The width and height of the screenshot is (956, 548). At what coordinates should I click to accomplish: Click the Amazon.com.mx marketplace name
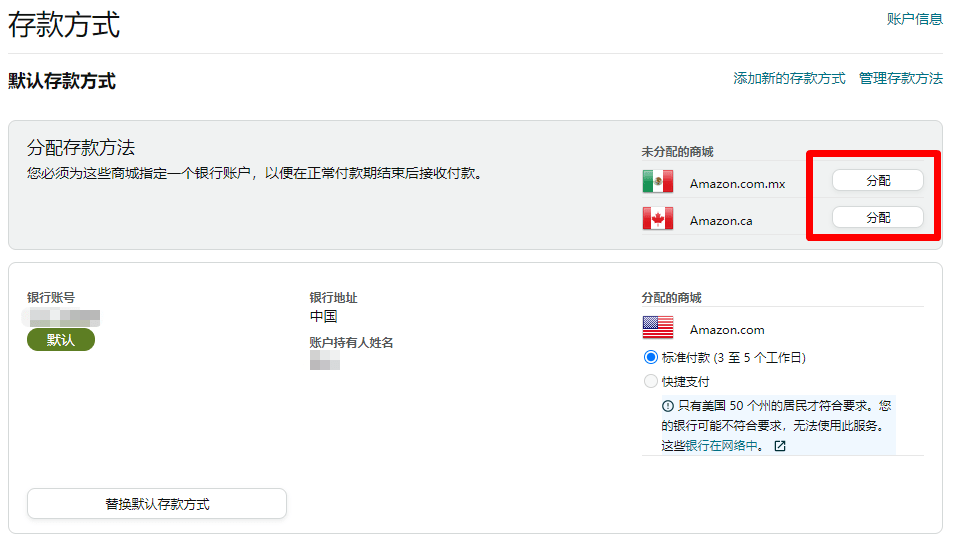pyautogui.click(x=737, y=184)
